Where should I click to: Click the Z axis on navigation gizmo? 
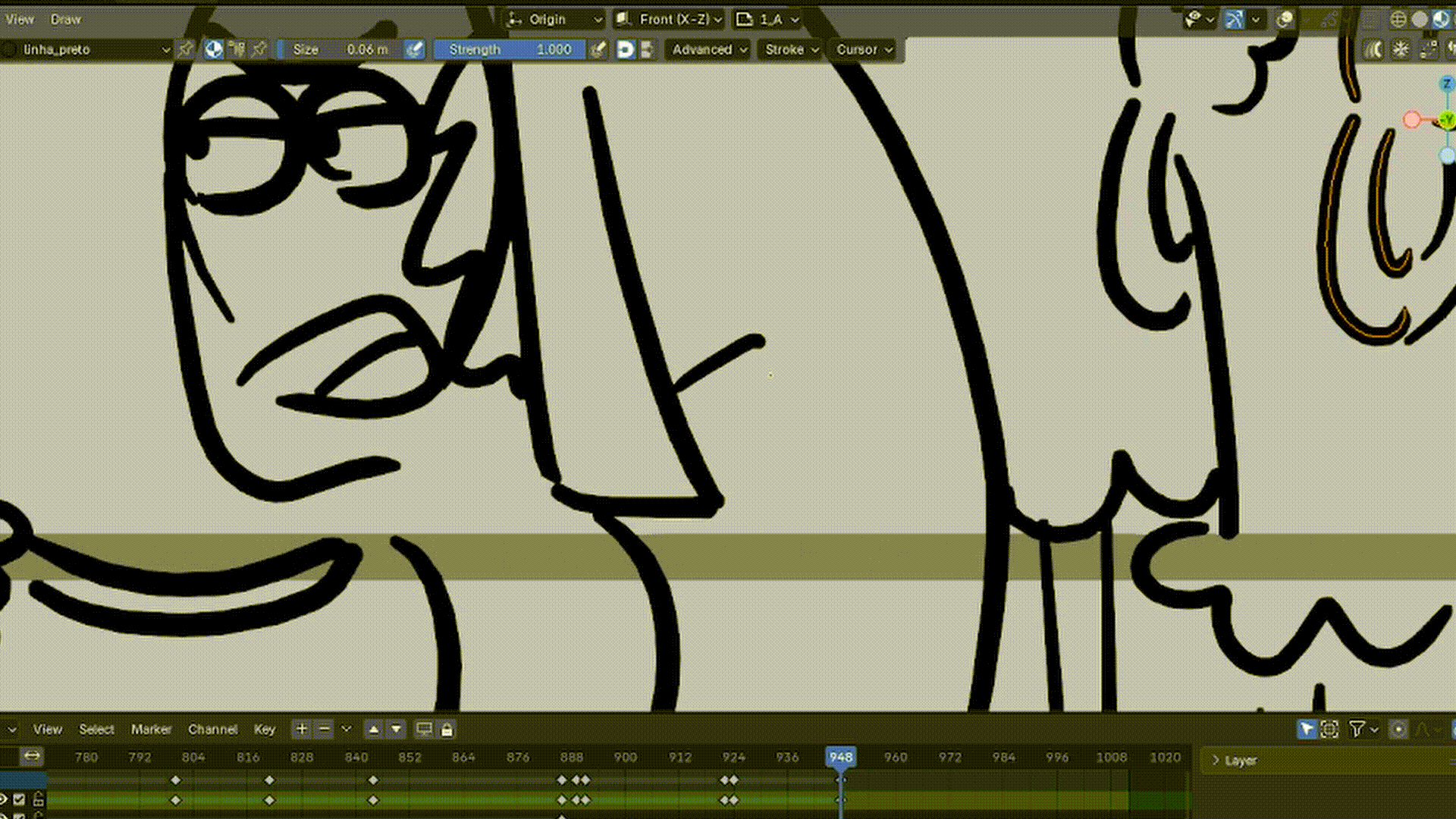pyautogui.click(x=1446, y=83)
